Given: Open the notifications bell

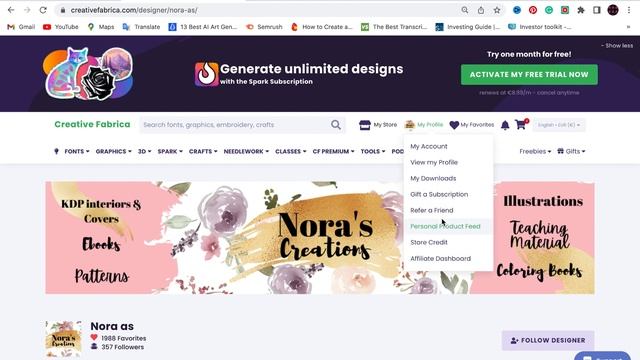Looking at the screenshot, I should 505,125.
